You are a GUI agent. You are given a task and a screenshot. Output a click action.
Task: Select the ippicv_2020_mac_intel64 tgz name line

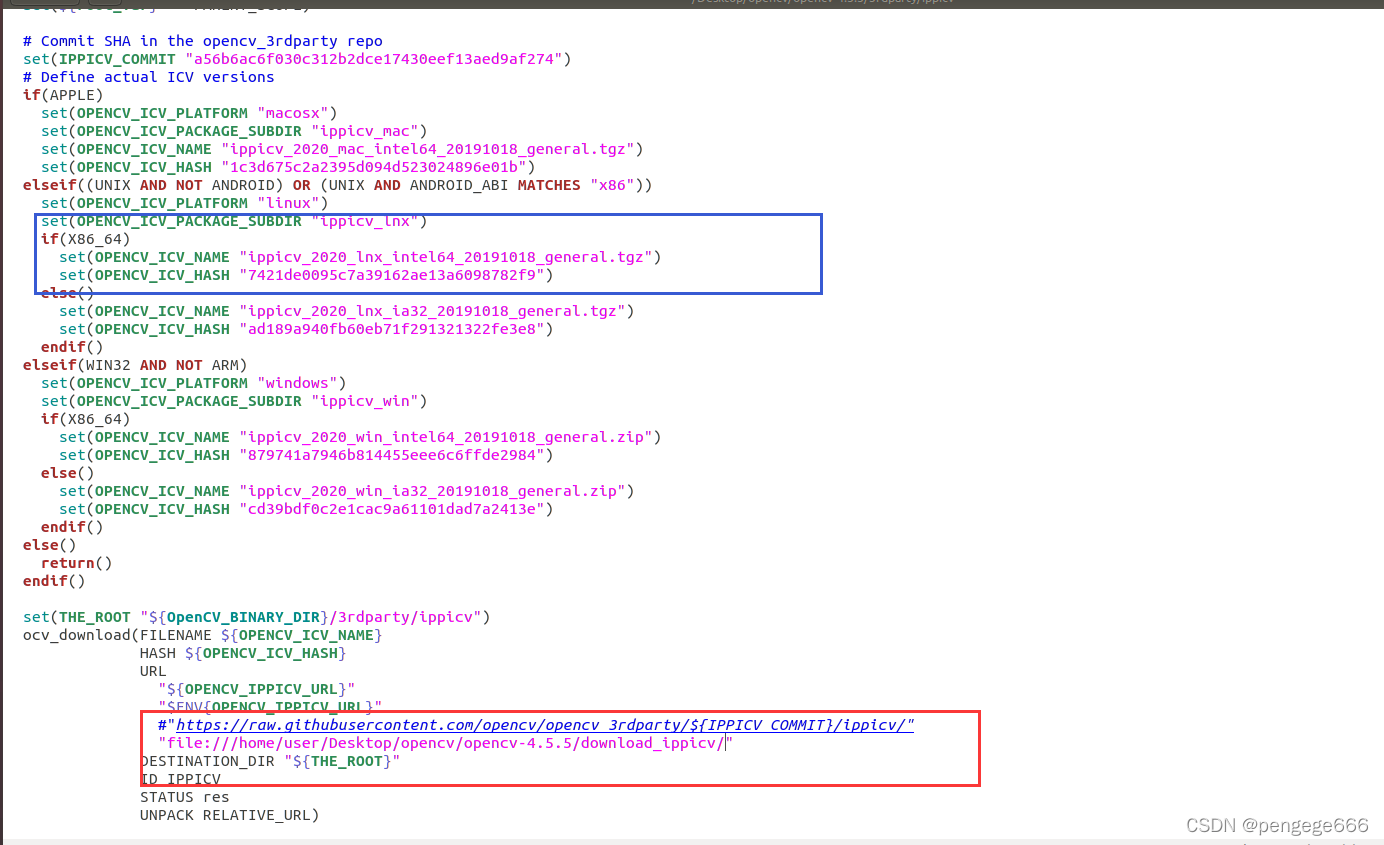pyautogui.click(x=342, y=149)
